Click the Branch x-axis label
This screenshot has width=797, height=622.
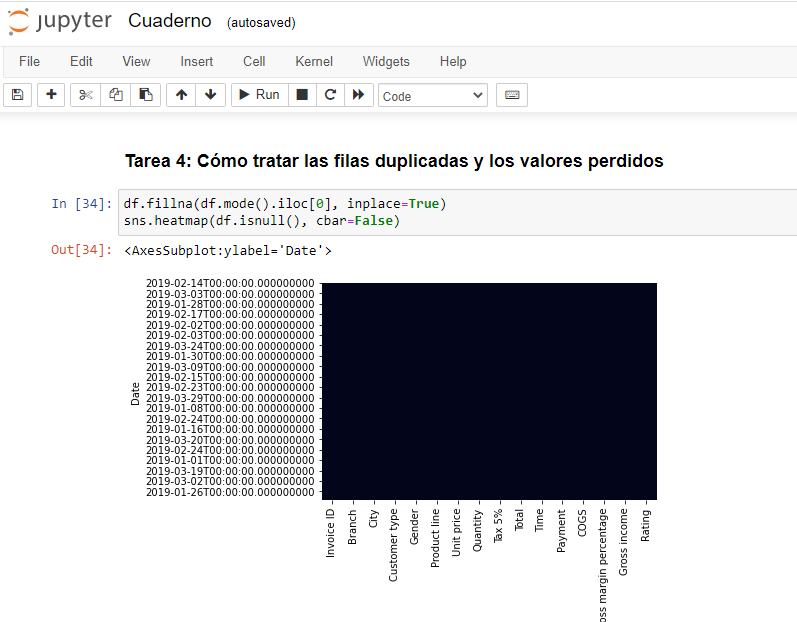(352, 527)
